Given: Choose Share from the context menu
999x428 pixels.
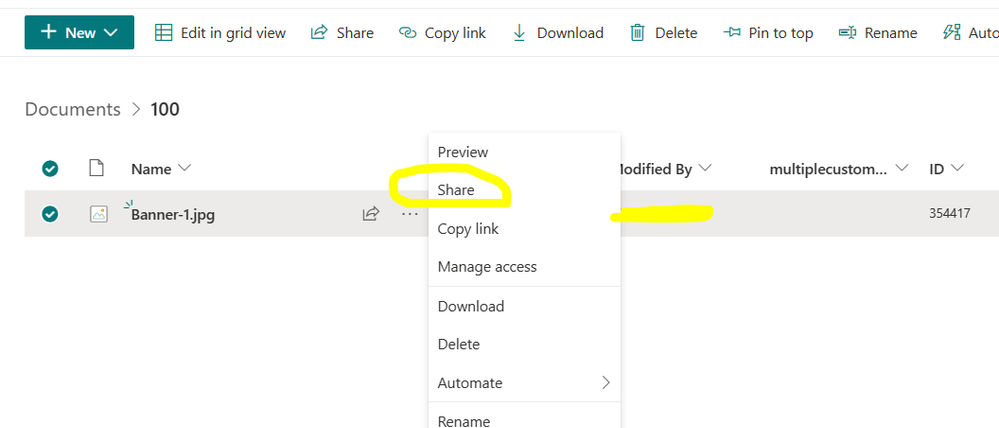Looking at the screenshot, I should click(x=456, y=190).
